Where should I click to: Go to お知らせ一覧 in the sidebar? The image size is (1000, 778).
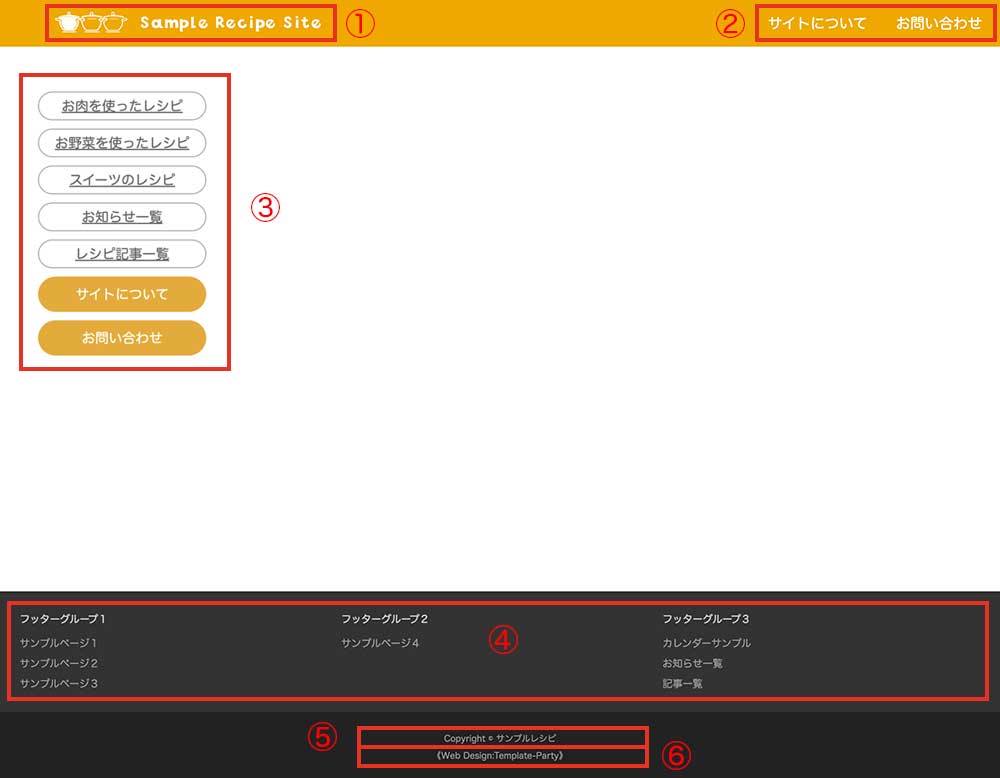pyautogui.click(x=122, y=217)
